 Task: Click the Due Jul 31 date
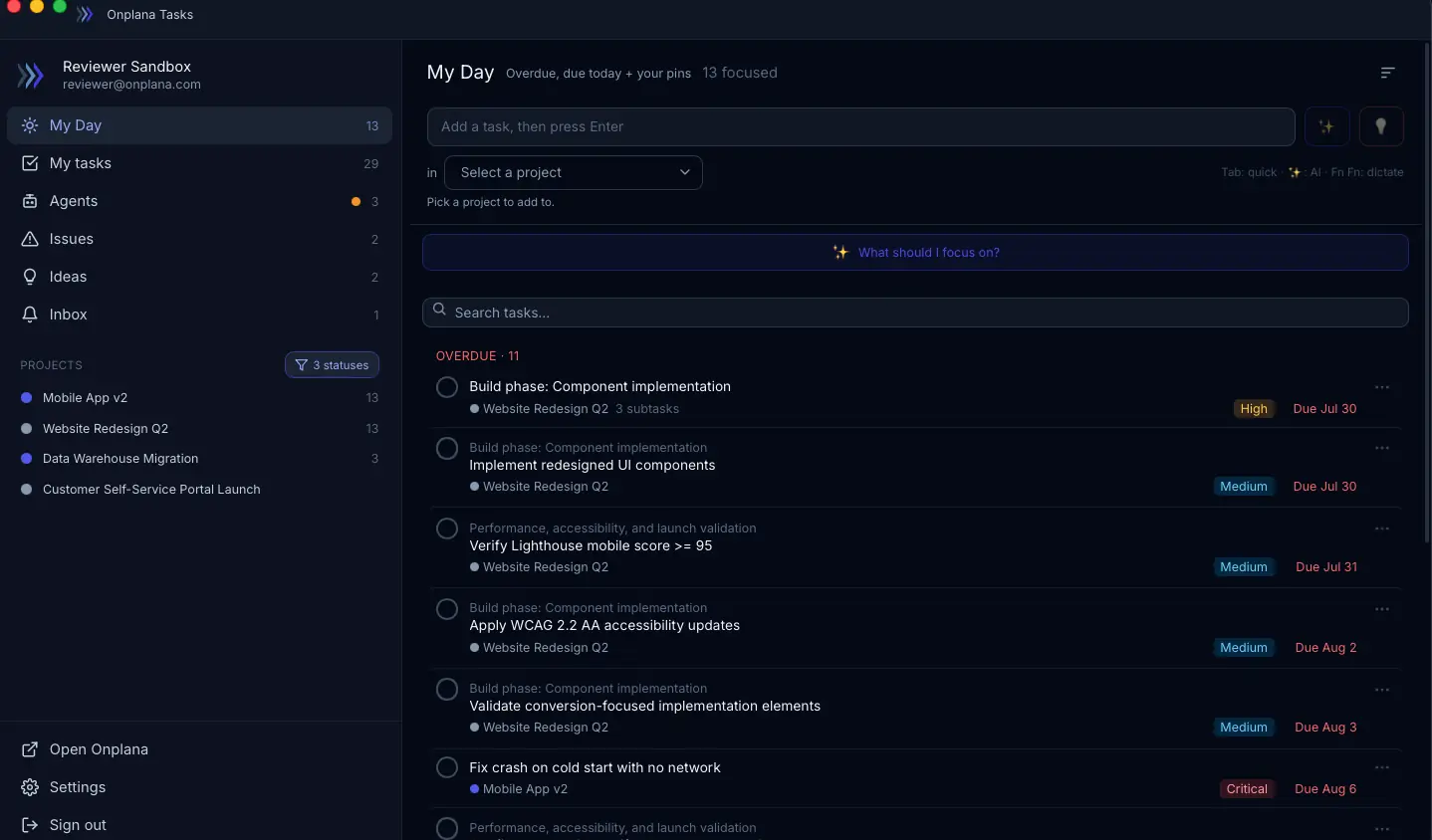pos(1326,567)
